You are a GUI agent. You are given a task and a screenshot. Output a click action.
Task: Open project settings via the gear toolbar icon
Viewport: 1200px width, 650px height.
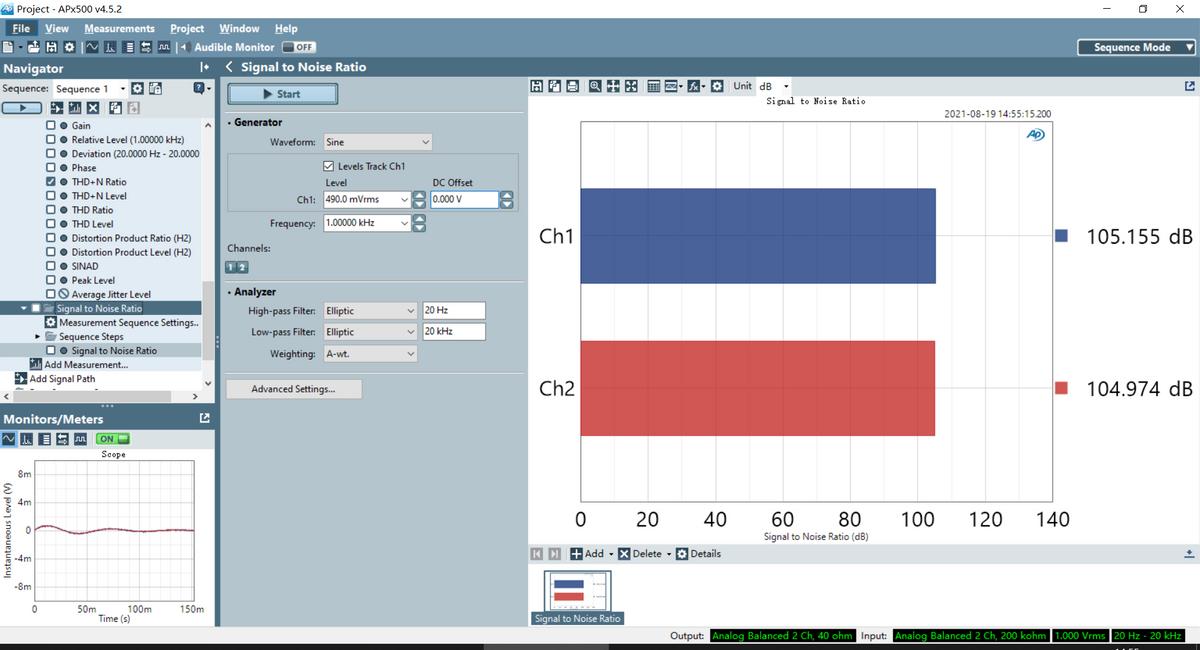click(68, 47)
